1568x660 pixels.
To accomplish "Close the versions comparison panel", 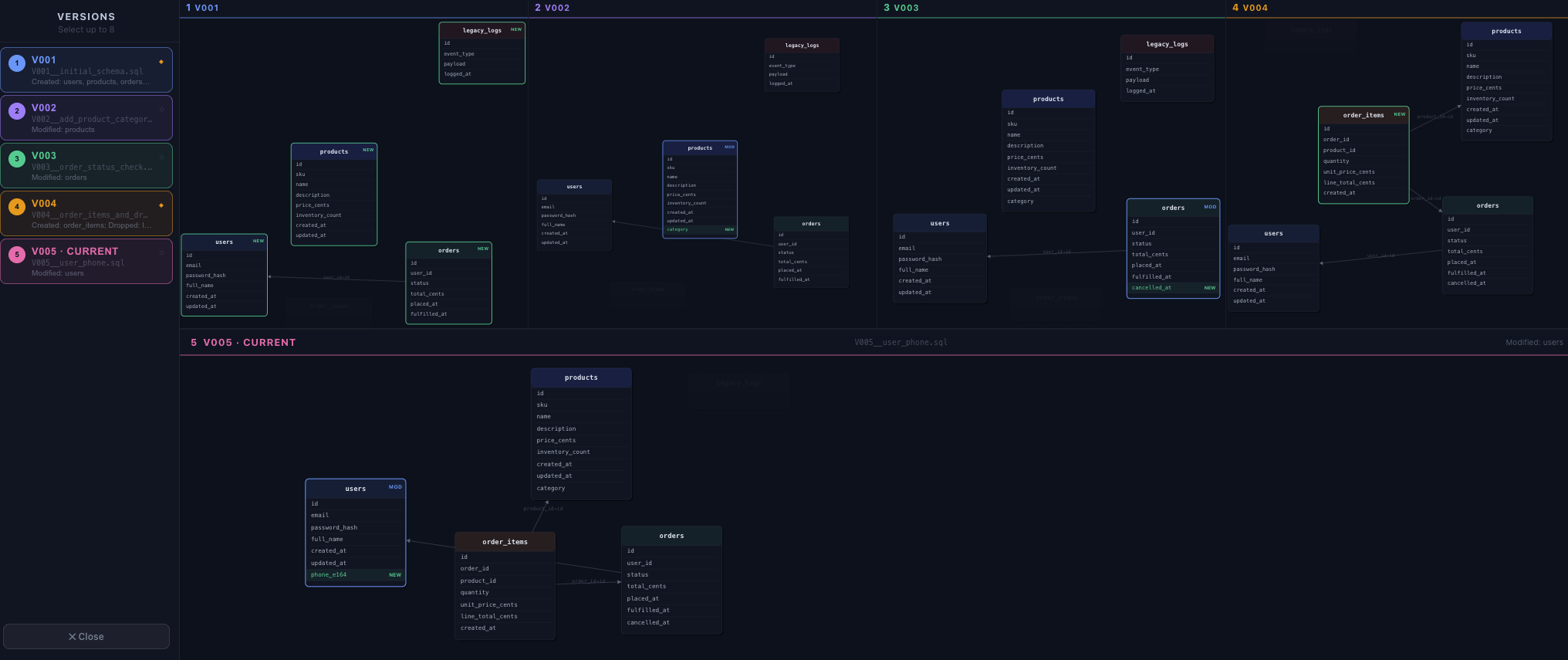I will [86, 637].
